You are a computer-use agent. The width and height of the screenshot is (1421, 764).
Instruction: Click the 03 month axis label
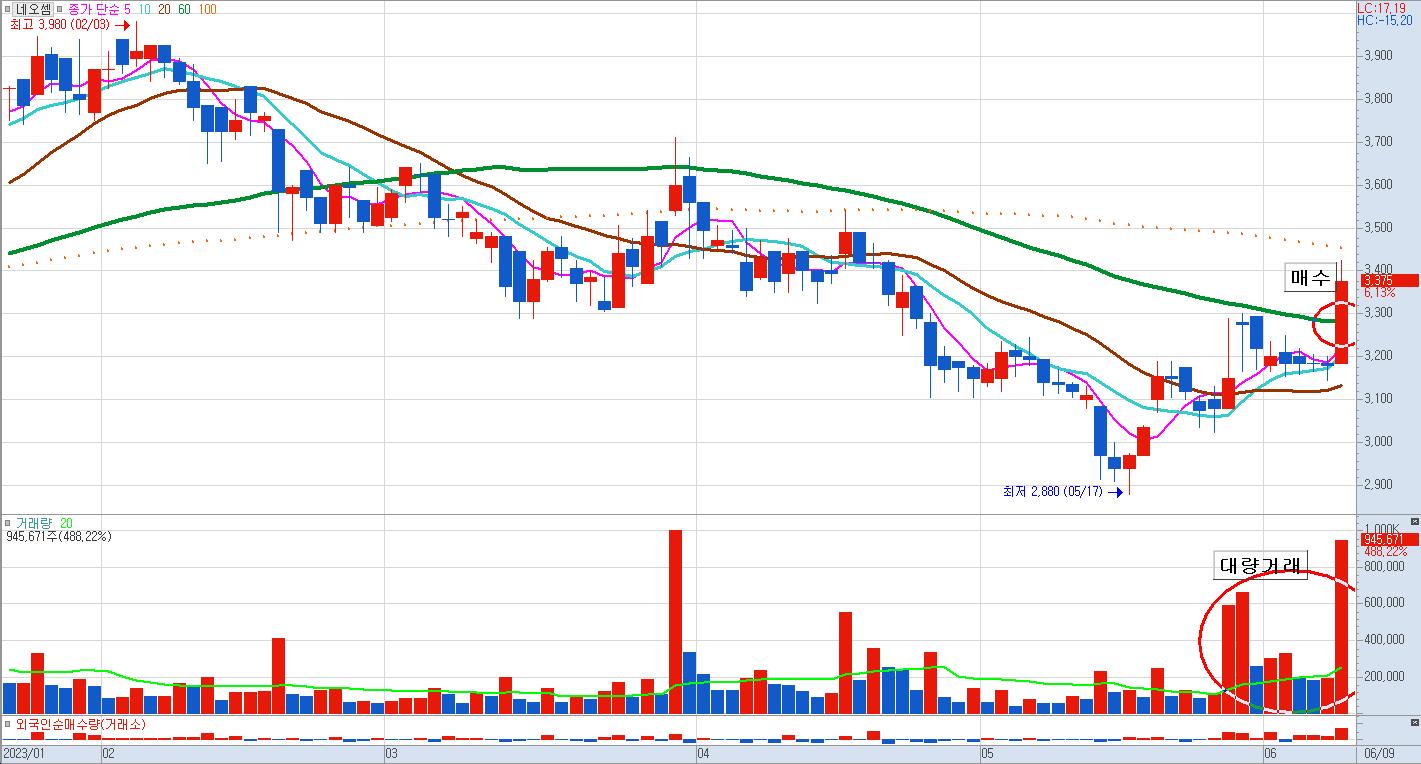click(391, 752)
